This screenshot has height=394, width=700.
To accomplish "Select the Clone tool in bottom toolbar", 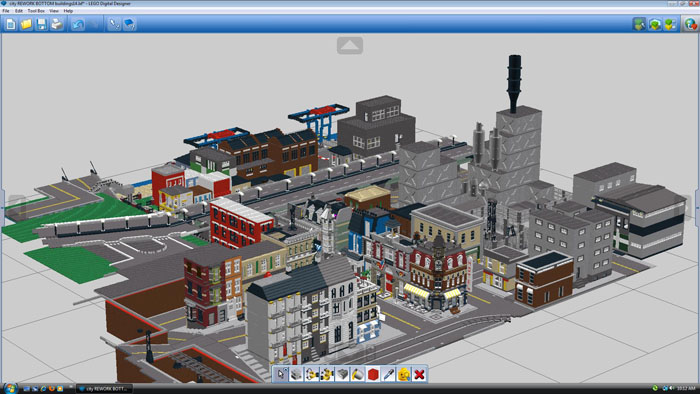I will 296,374.
